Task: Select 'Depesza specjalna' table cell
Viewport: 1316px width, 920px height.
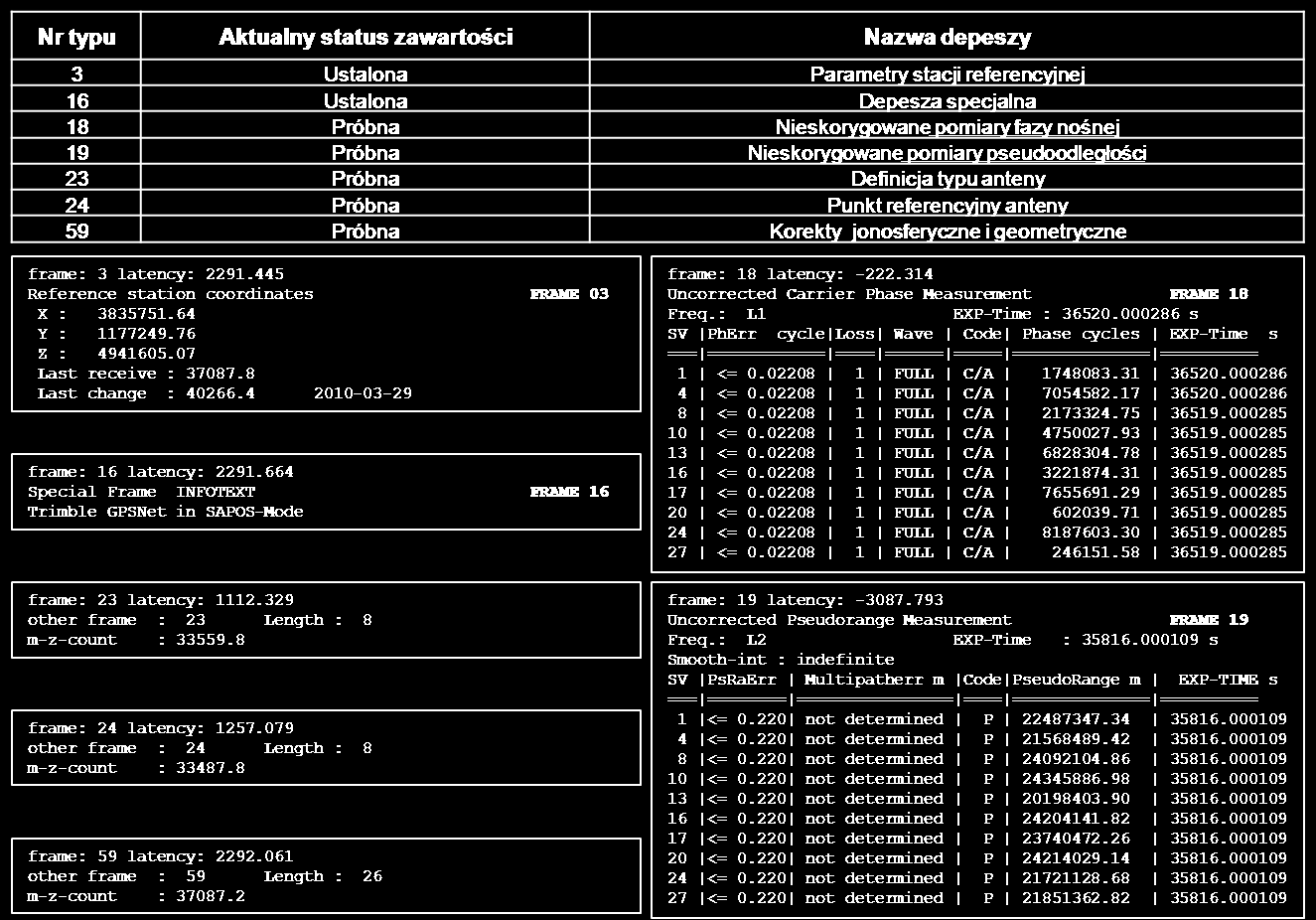Action: pos(948,100)
